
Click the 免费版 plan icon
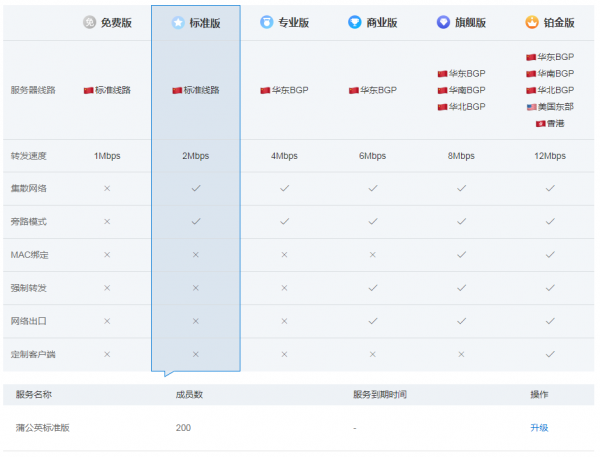pyautogui.click(x=90, y=22)
